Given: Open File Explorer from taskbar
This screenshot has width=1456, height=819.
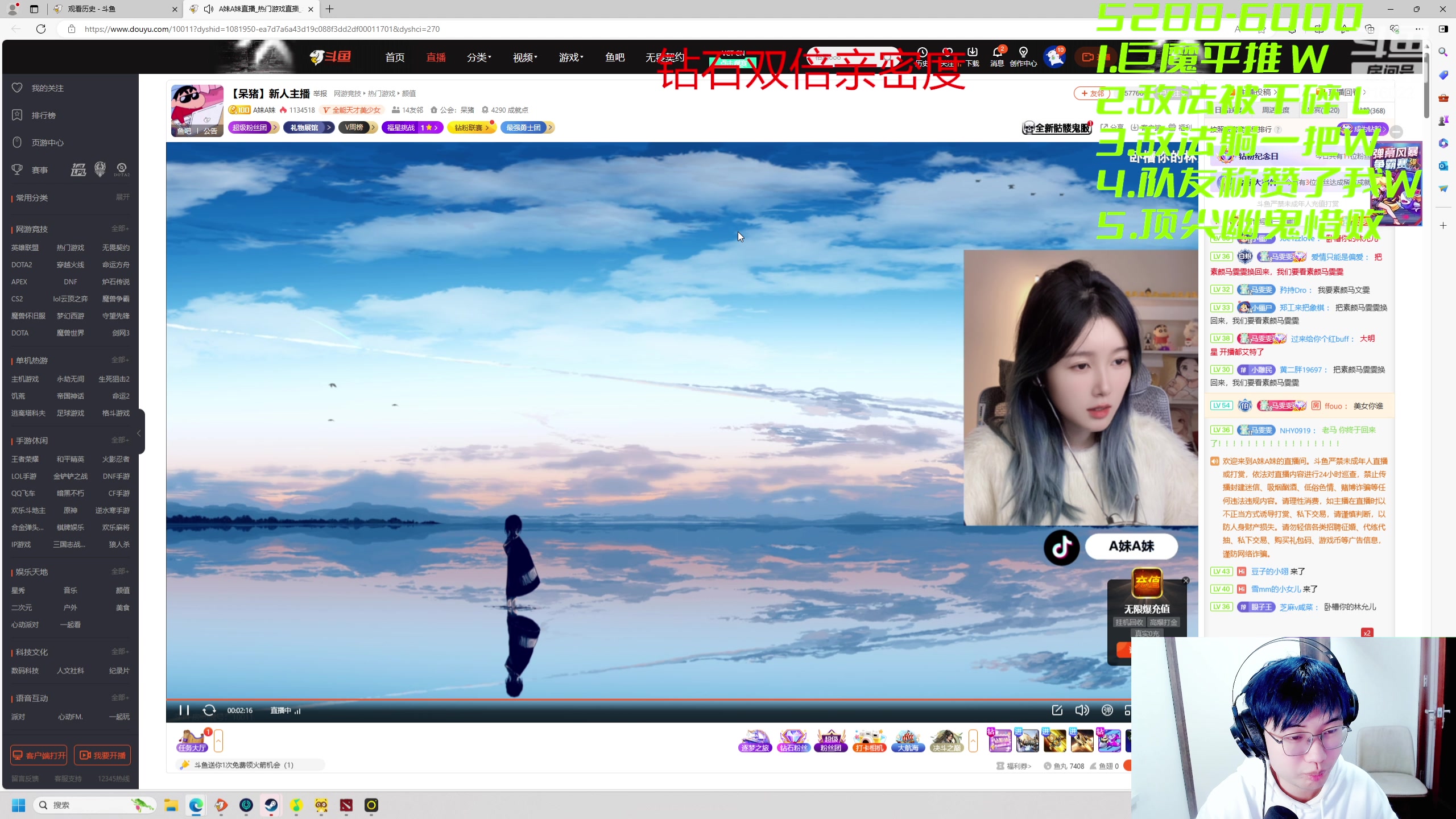Looking at the screenshot, I should [x=171, y=805].
